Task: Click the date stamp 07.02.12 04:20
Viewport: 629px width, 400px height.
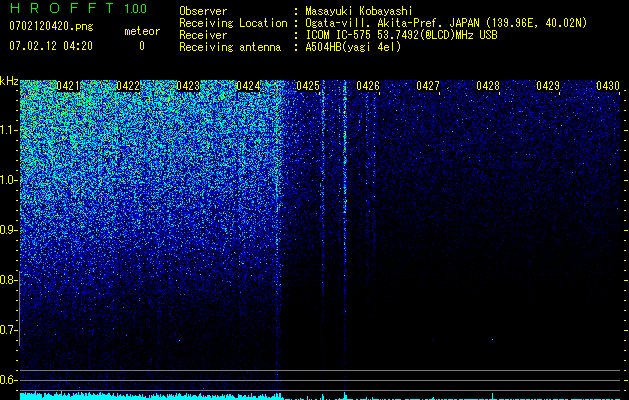Action: [51, 46]
